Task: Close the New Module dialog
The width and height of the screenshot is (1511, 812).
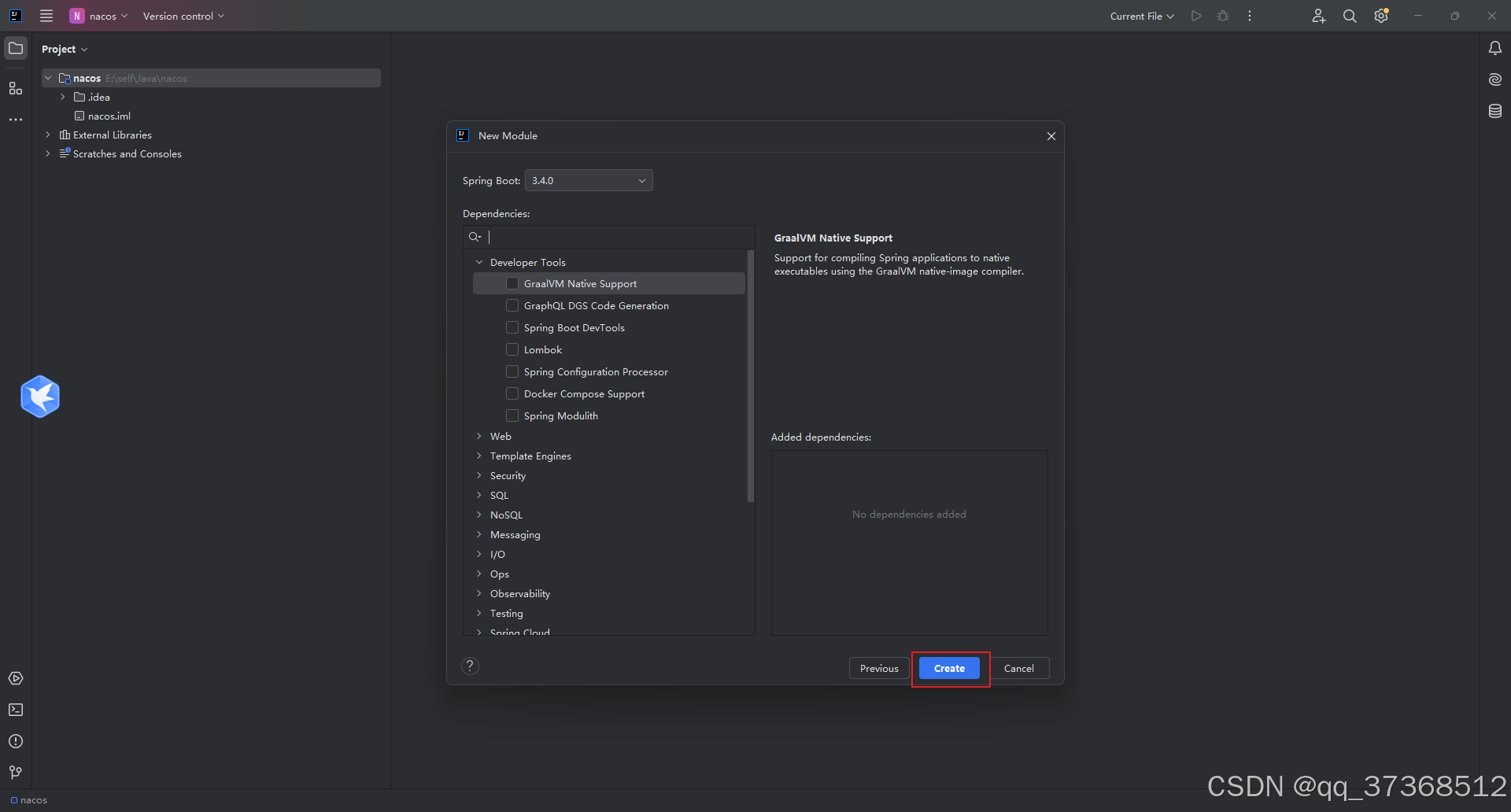Action: pyautogui.click(x=1051, y=136)
